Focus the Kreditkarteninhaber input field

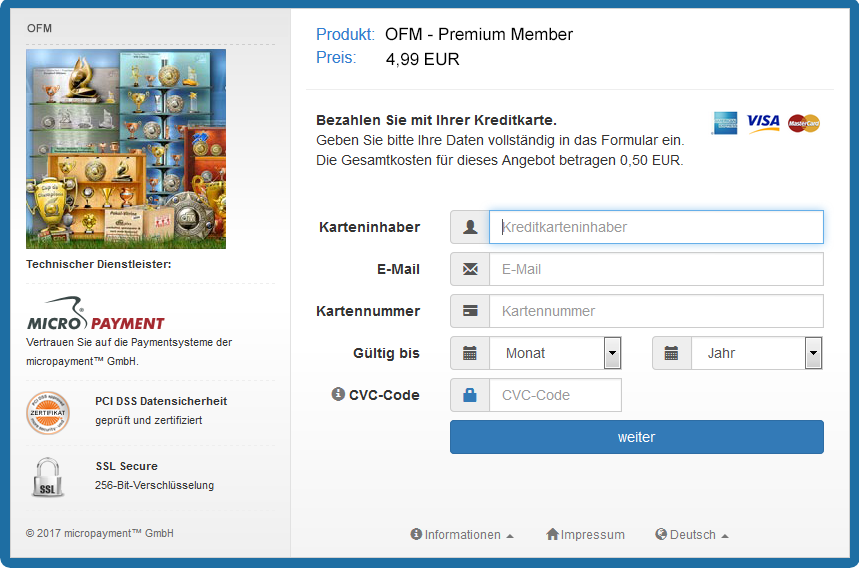[656, 227]
